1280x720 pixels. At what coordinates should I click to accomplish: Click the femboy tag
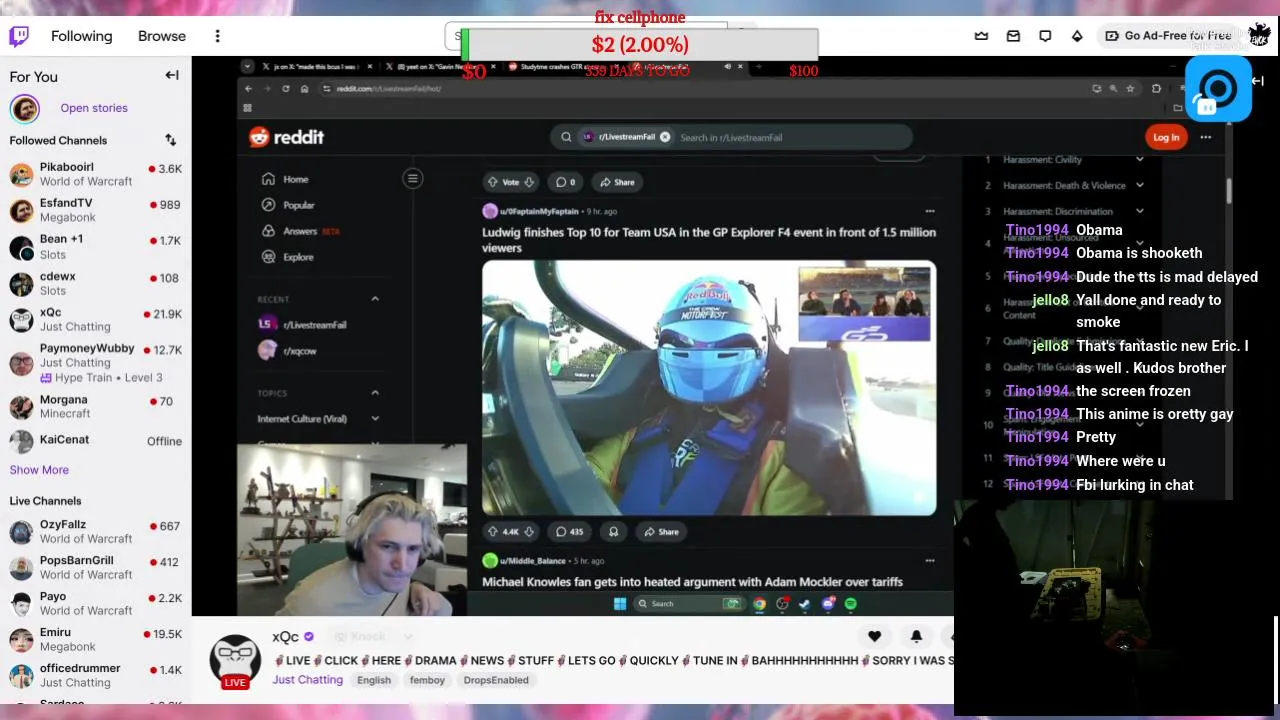tap(427, 680)
